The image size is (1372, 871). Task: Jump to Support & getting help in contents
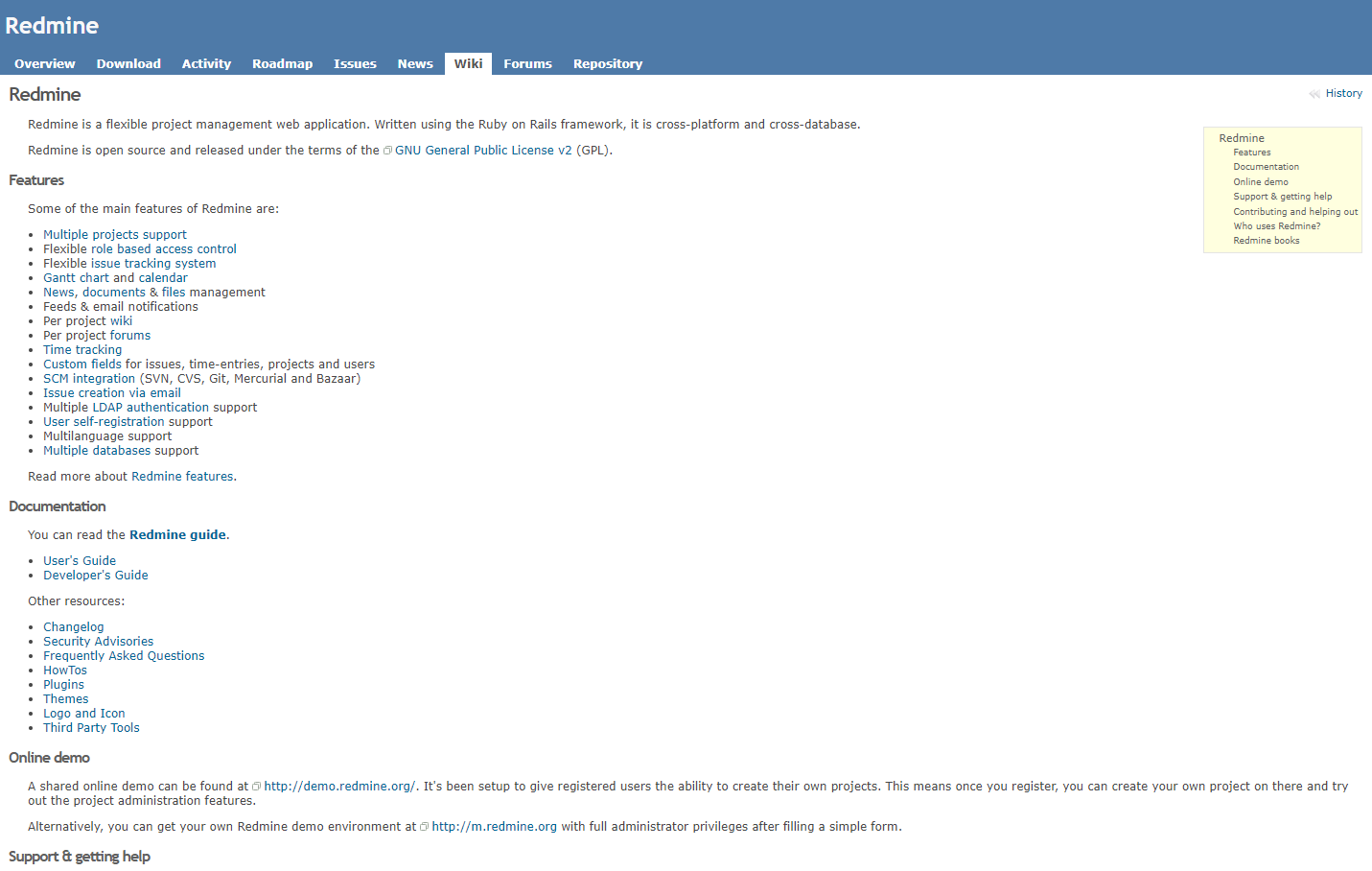pos(1283,197)
